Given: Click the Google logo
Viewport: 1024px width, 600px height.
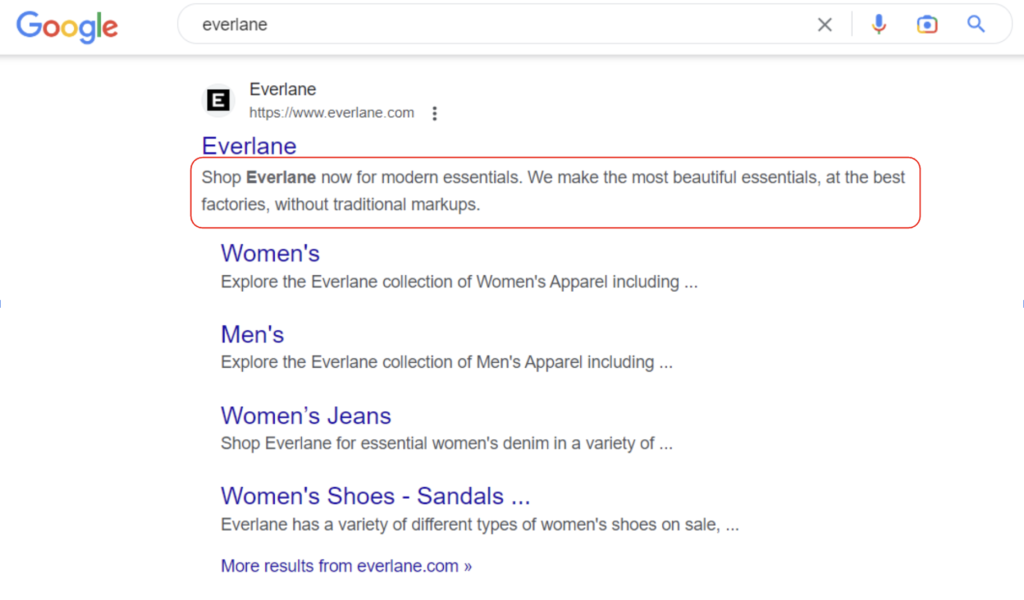Looking at the screenshot, I should pos(67,26).
